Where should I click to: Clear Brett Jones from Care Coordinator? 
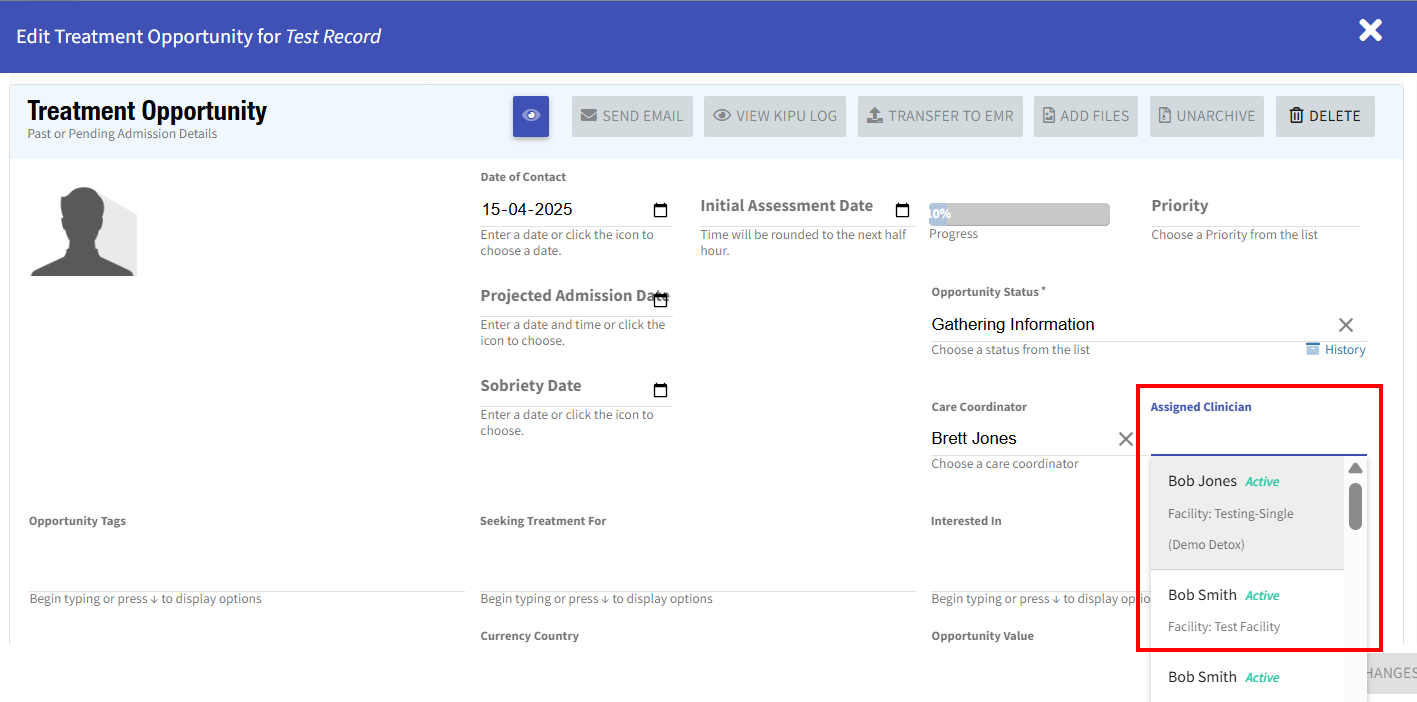(x=1125, y=439)
